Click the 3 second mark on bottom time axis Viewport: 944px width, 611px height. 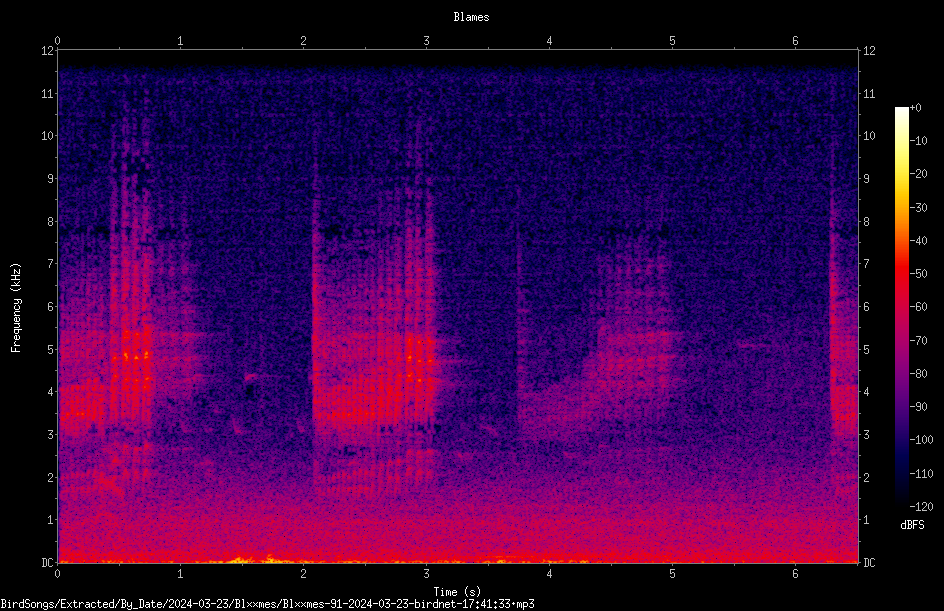[x=426, y=574]
